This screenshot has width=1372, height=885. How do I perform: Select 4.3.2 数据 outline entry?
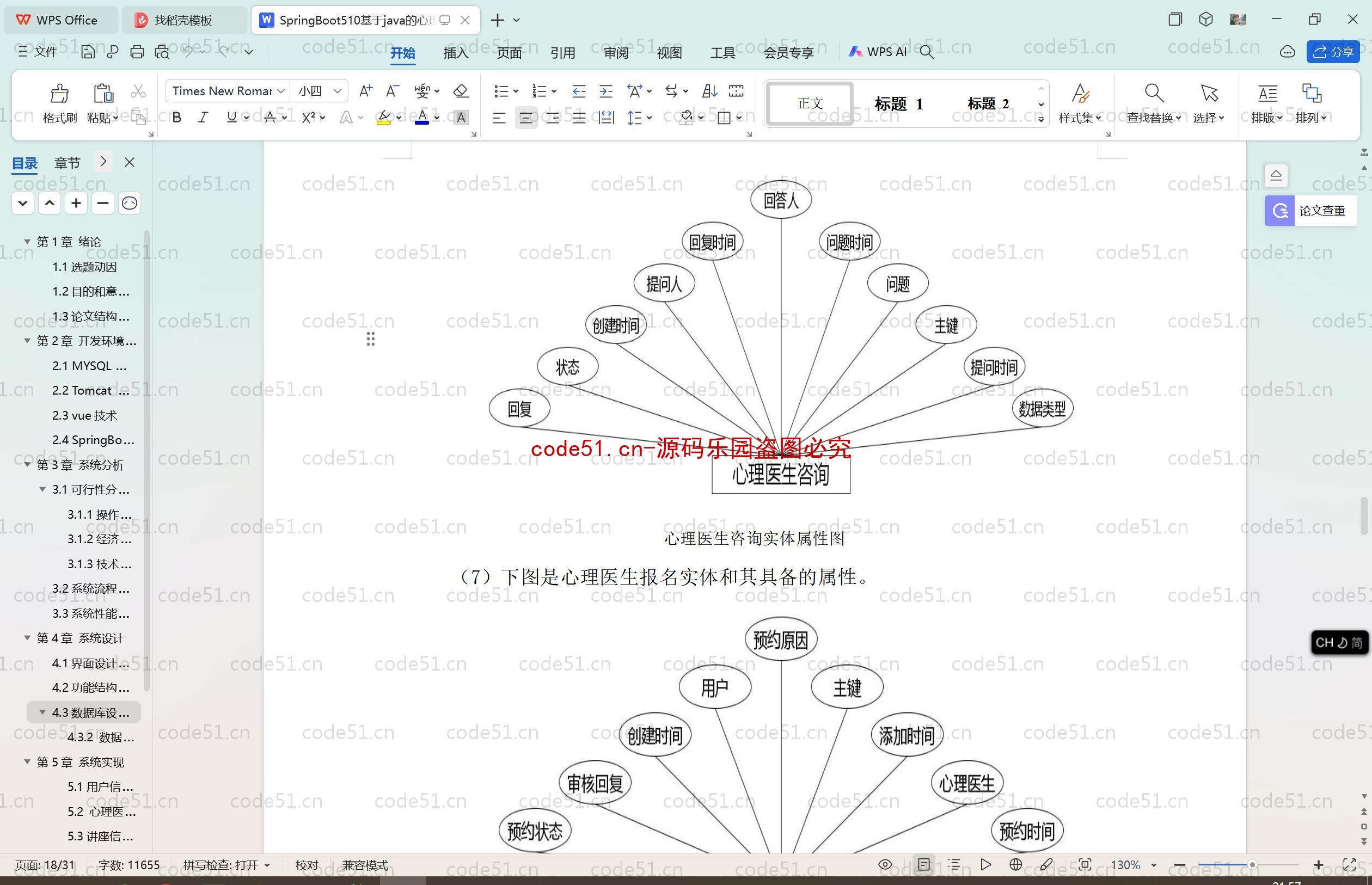101,737
